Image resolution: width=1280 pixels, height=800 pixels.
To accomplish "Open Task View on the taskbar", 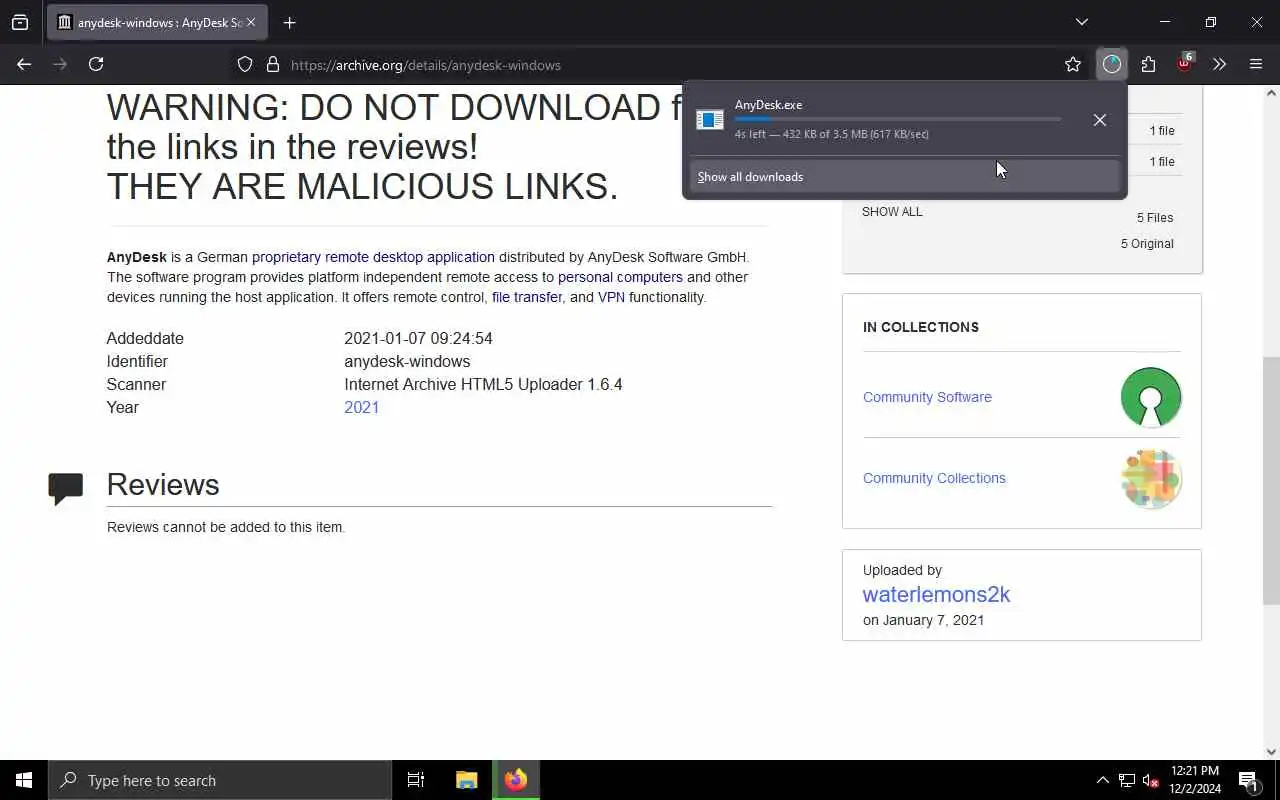I will (416, 780).
